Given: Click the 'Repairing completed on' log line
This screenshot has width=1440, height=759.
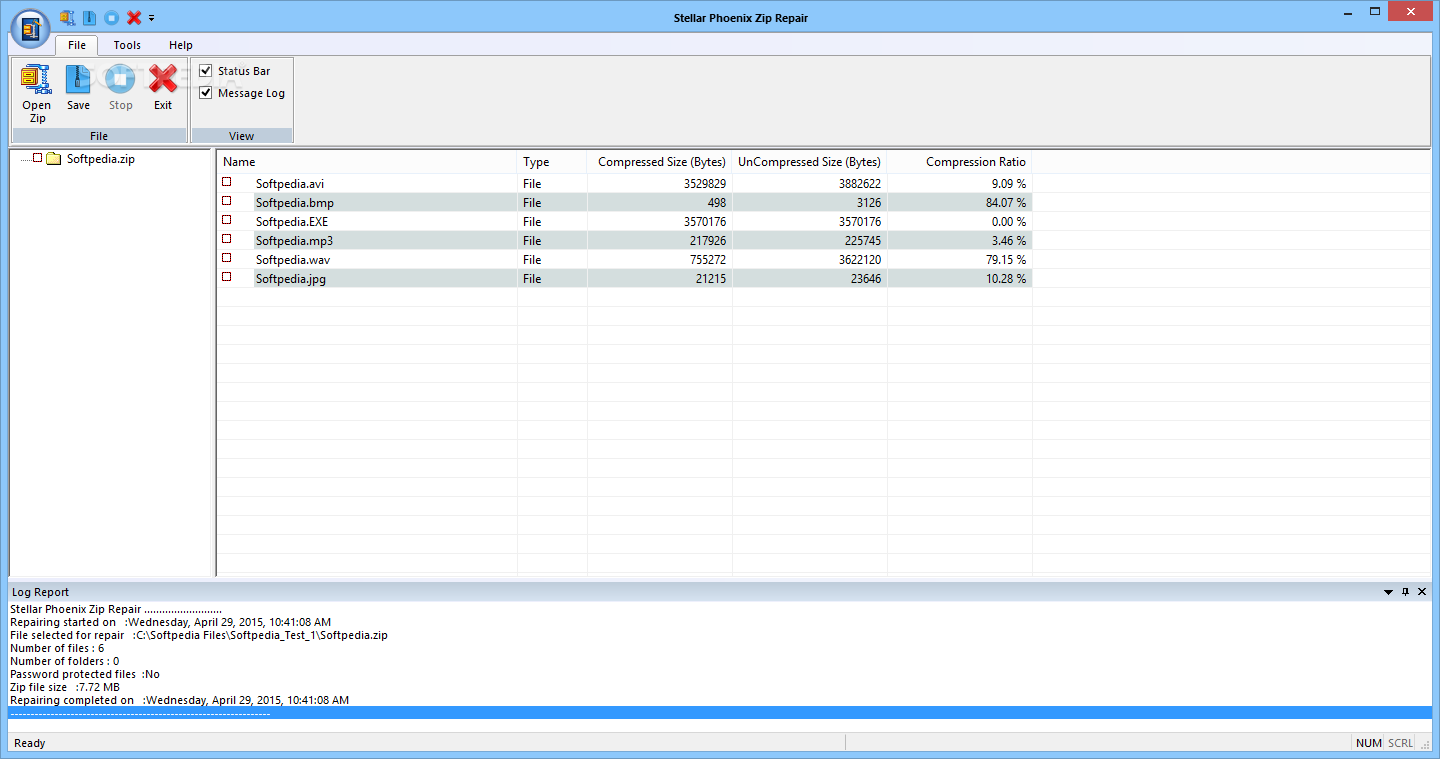Looking at the screenshot, I should point(180,700).
